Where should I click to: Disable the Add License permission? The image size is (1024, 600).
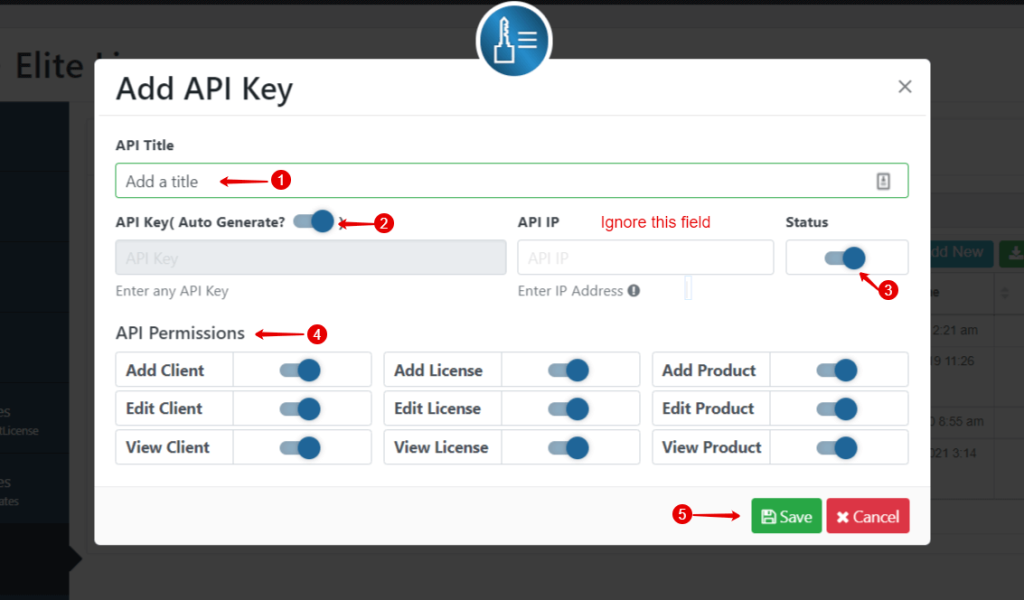(x=571, y=369)
